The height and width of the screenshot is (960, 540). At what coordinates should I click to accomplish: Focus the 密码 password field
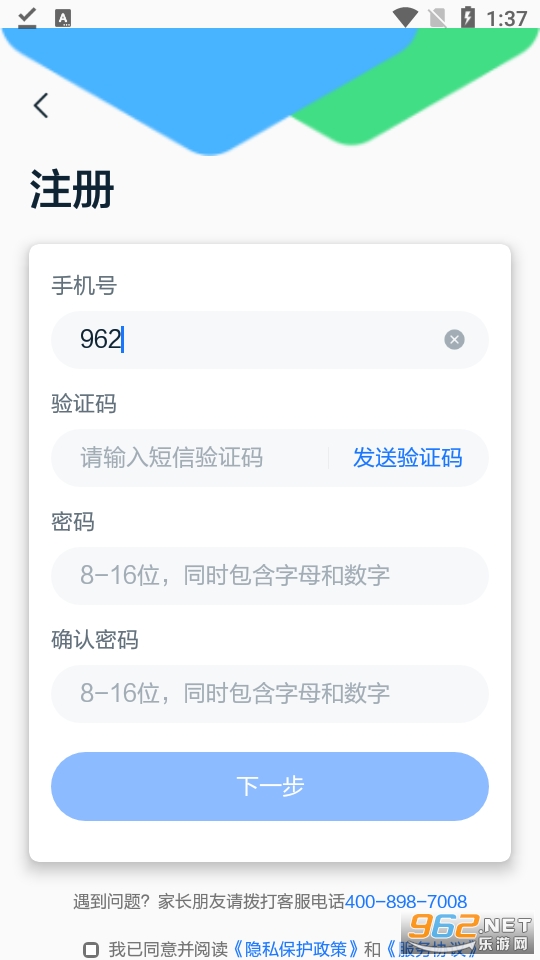pyautogui.click(x=269, y=576)
